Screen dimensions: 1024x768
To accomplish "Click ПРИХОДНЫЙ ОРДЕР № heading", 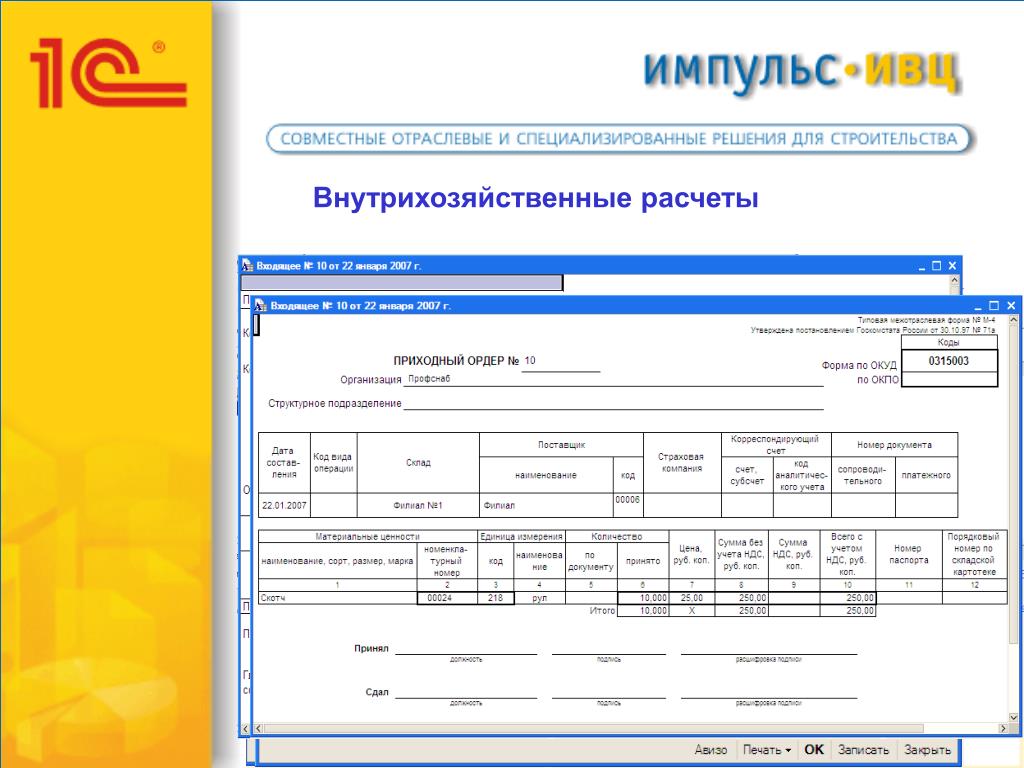I will 456,361.
